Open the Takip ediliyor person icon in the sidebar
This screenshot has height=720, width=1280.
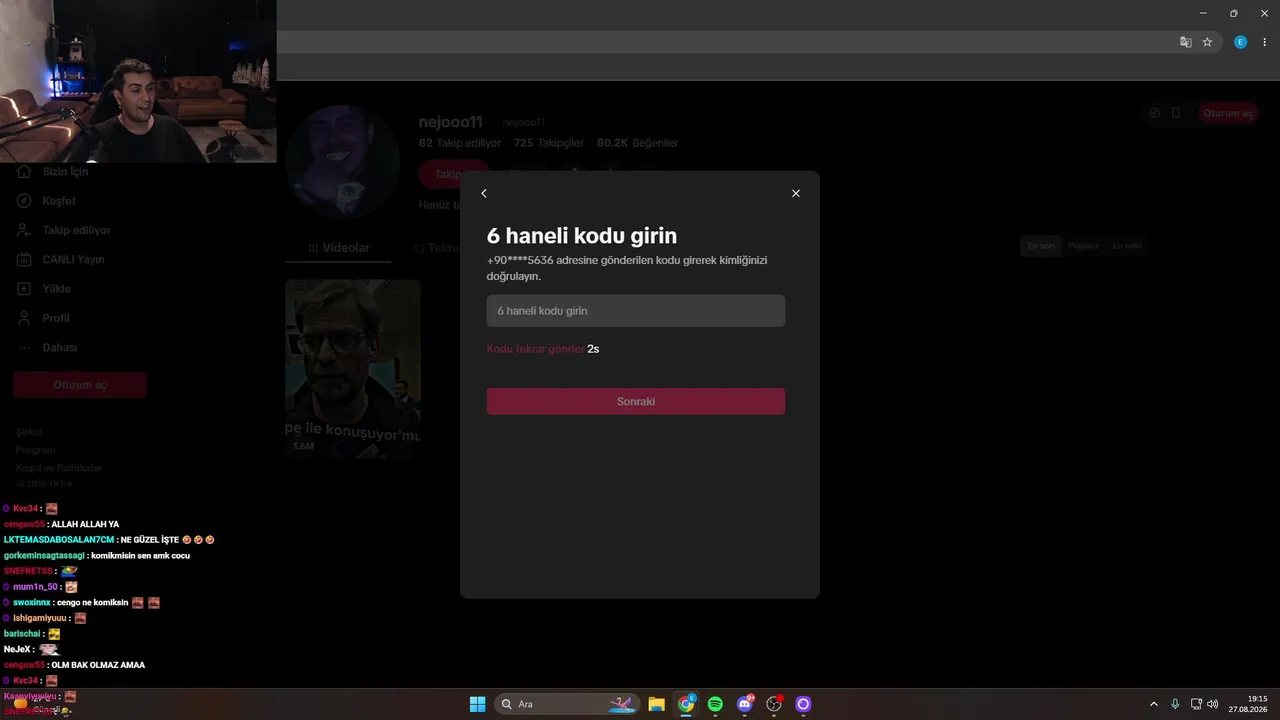coord(24,230)
